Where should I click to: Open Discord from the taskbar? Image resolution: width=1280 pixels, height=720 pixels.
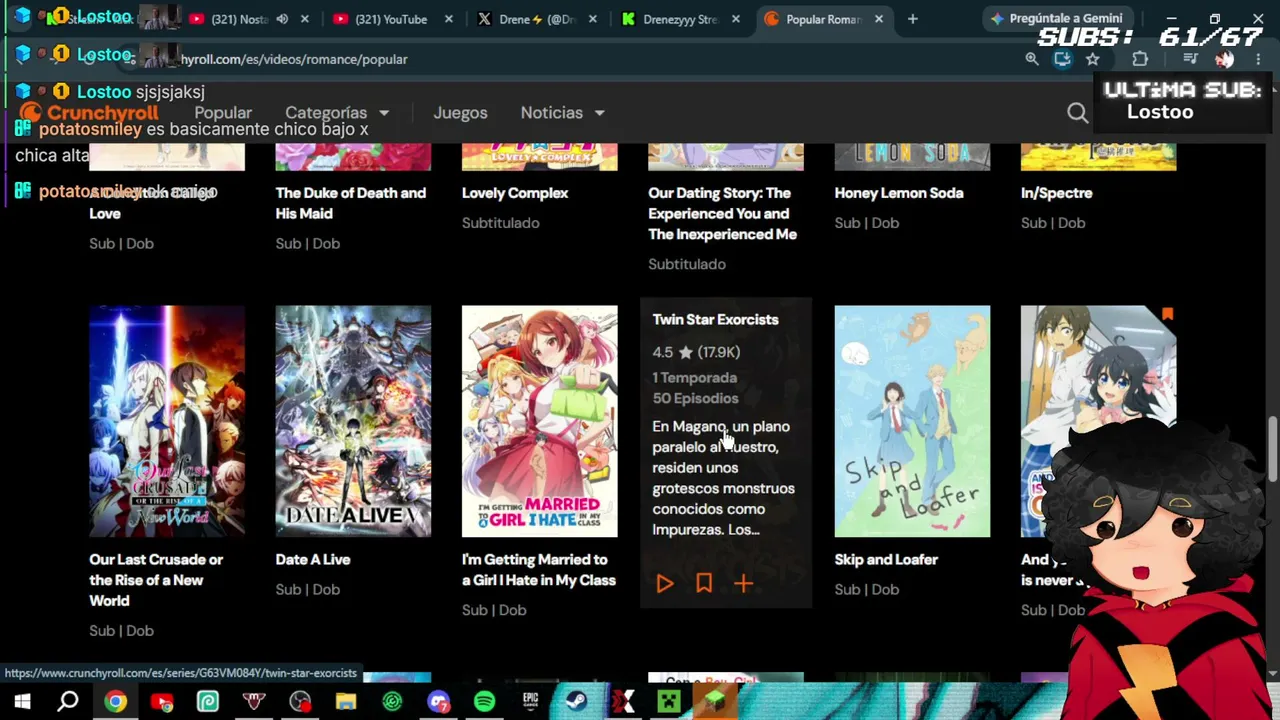click(x=438, y=702)
